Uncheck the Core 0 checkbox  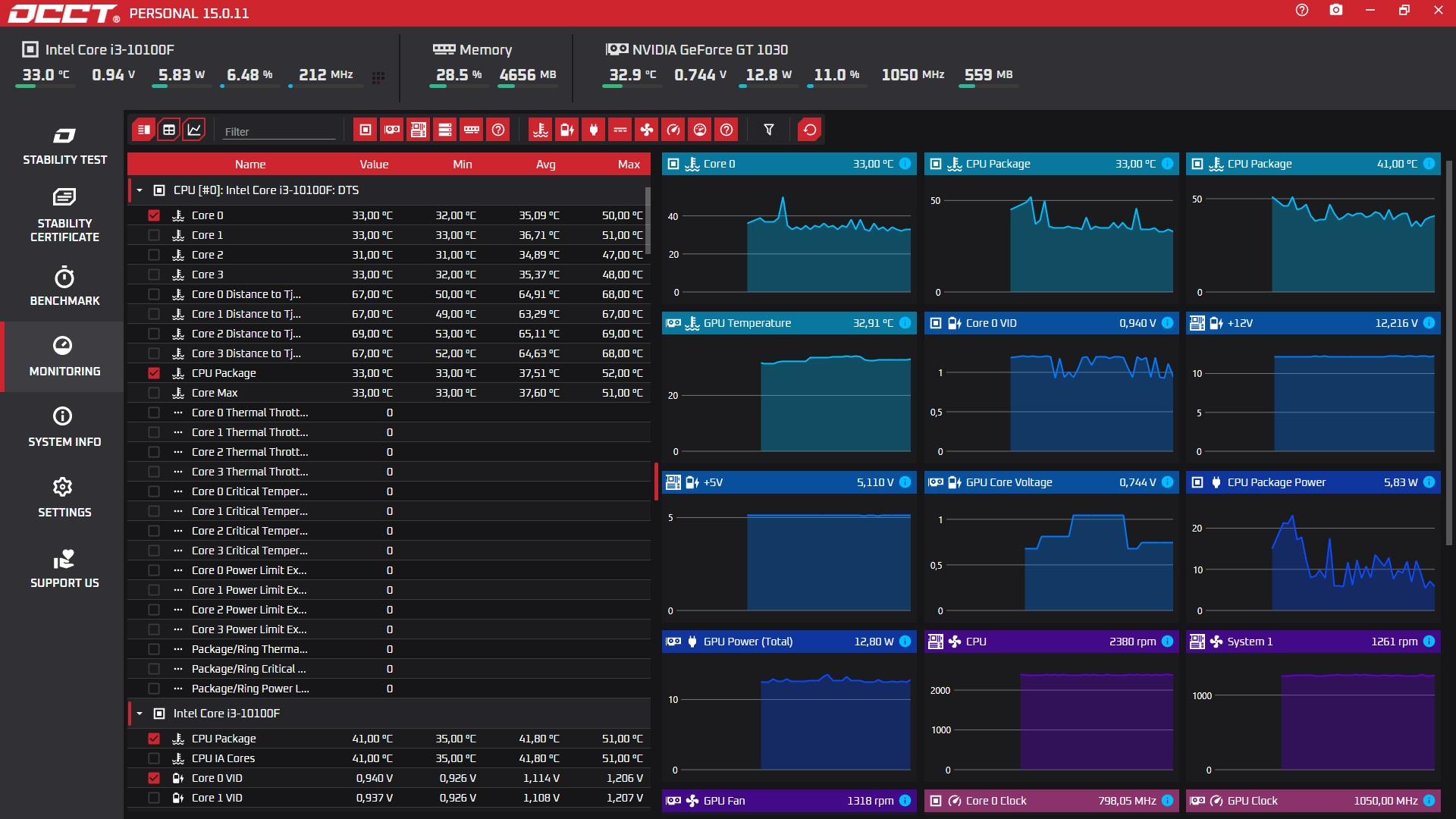(x=154, y=215)
